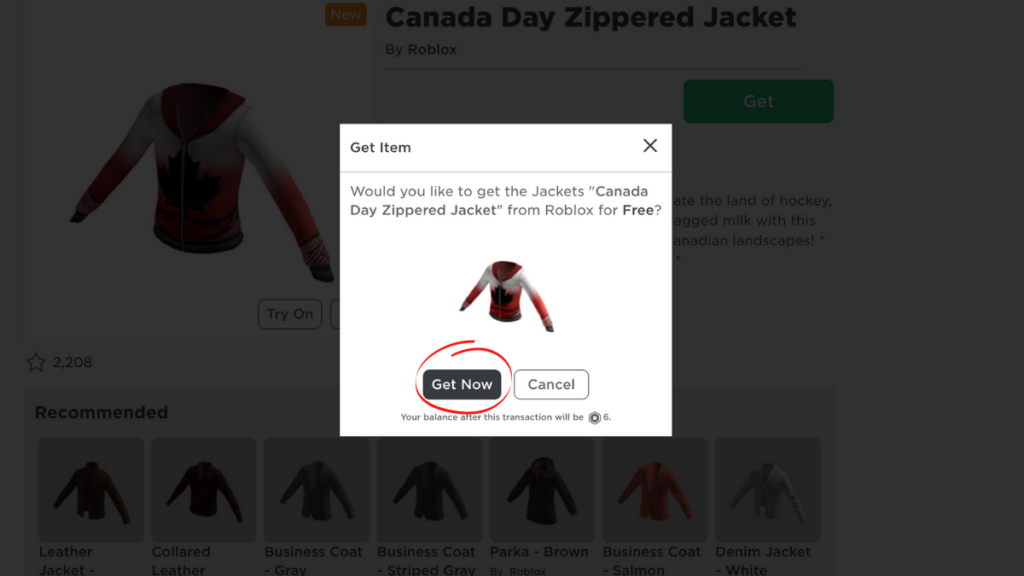The width and height of the screenshot is (1024, 576).
Task: Click the Get Now button
Action: tap(462, 384)
